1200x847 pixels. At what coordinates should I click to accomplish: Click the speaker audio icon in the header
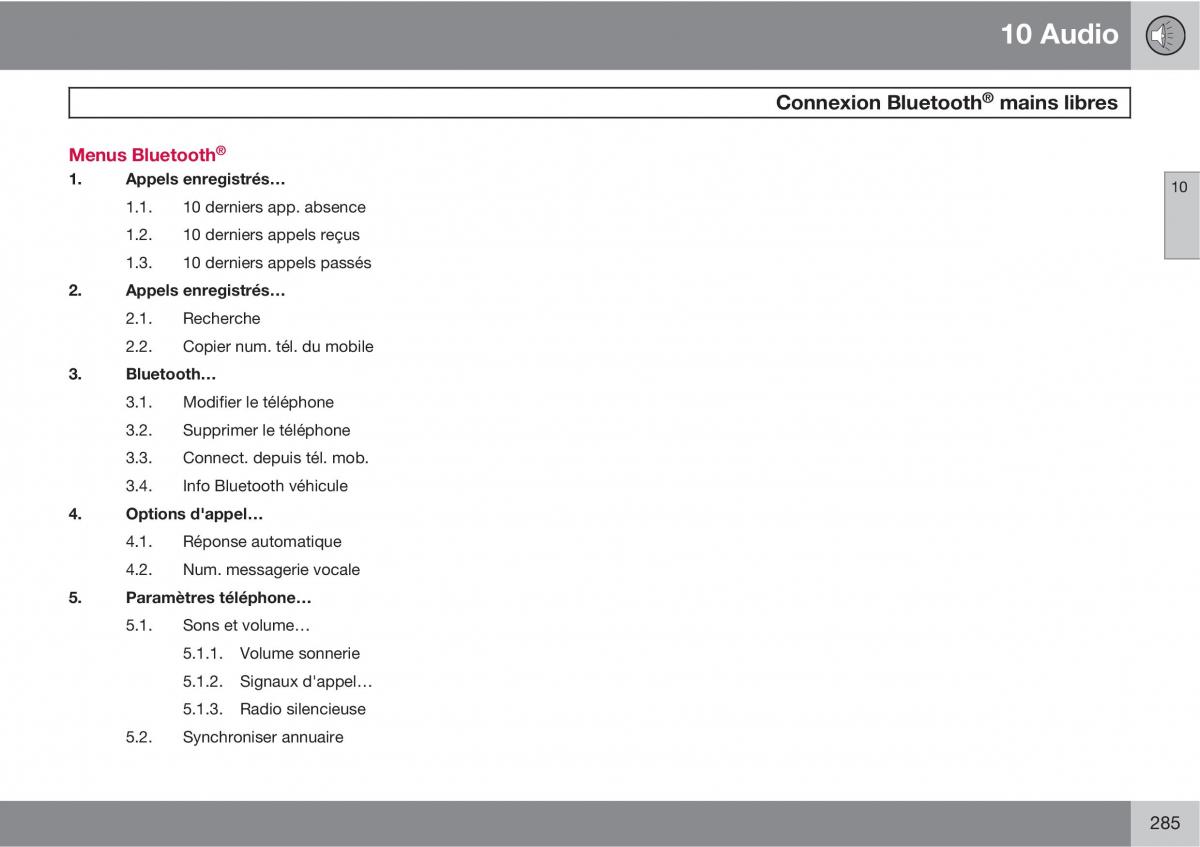click(1165, 35)
